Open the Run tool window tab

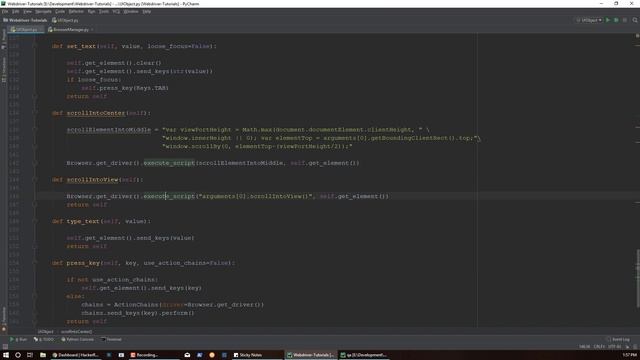point(18,339)
